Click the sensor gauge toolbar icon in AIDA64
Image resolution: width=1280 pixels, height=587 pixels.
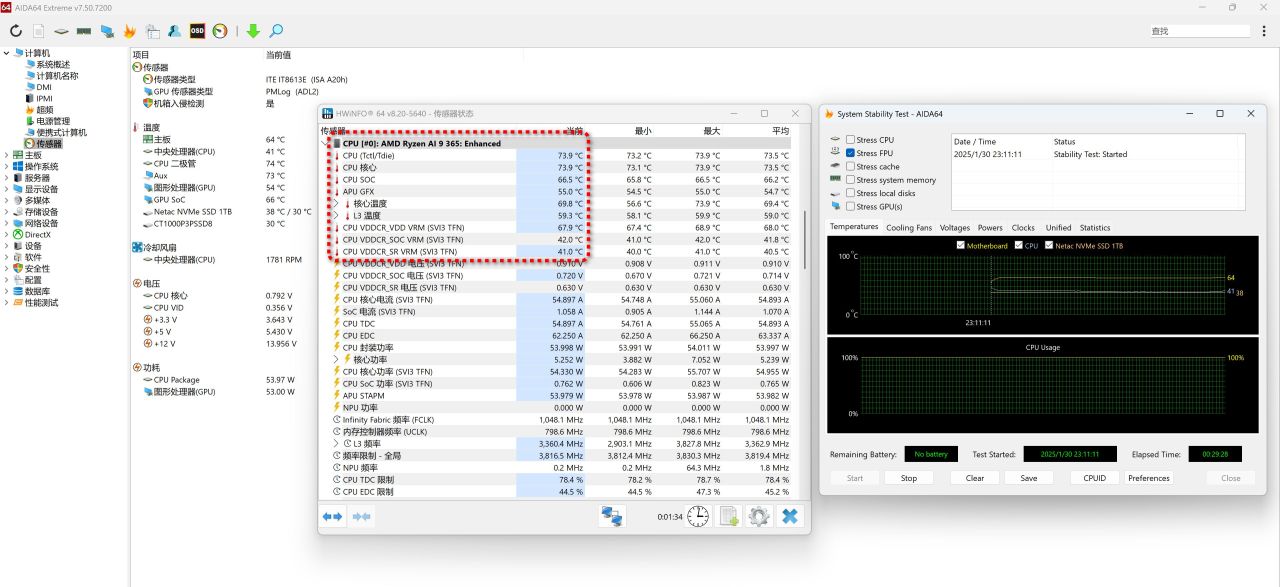(x=220, y=31)
